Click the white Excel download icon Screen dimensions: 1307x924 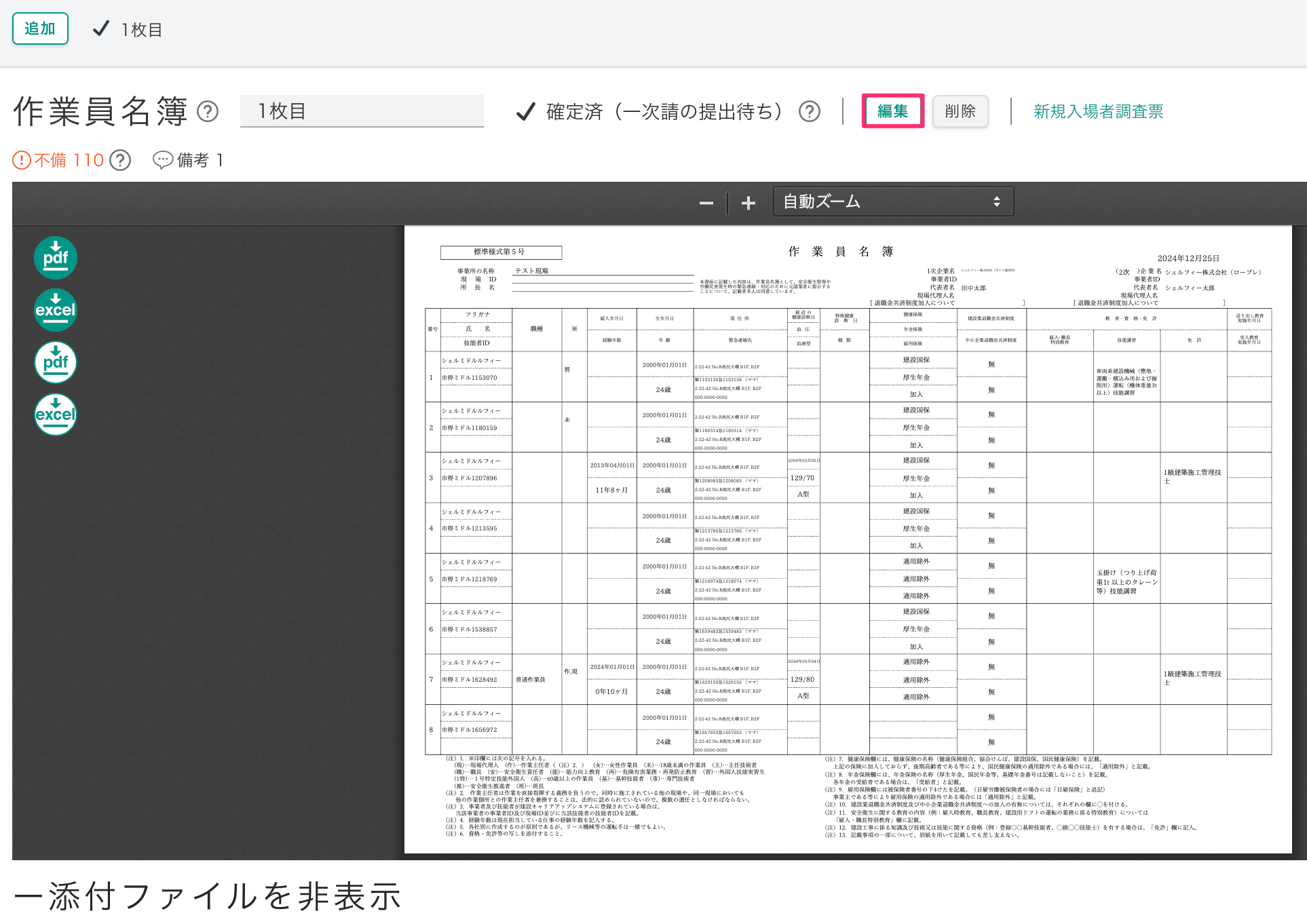pos(55,415)
